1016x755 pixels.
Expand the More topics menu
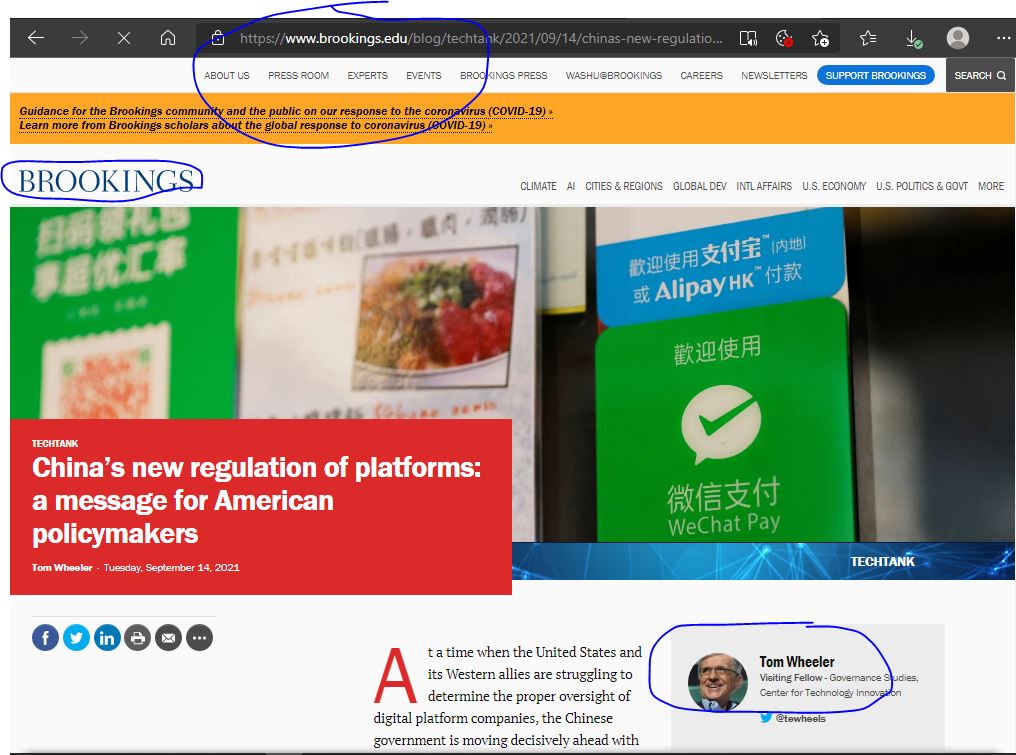991,186
